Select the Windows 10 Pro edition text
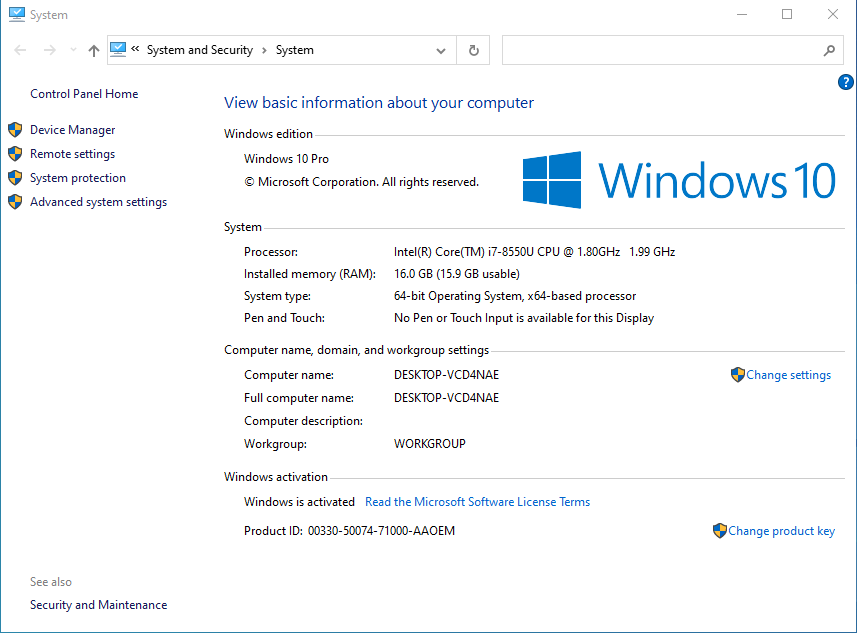Viewport: 857px width, 633px height. (x=286, y=159)
